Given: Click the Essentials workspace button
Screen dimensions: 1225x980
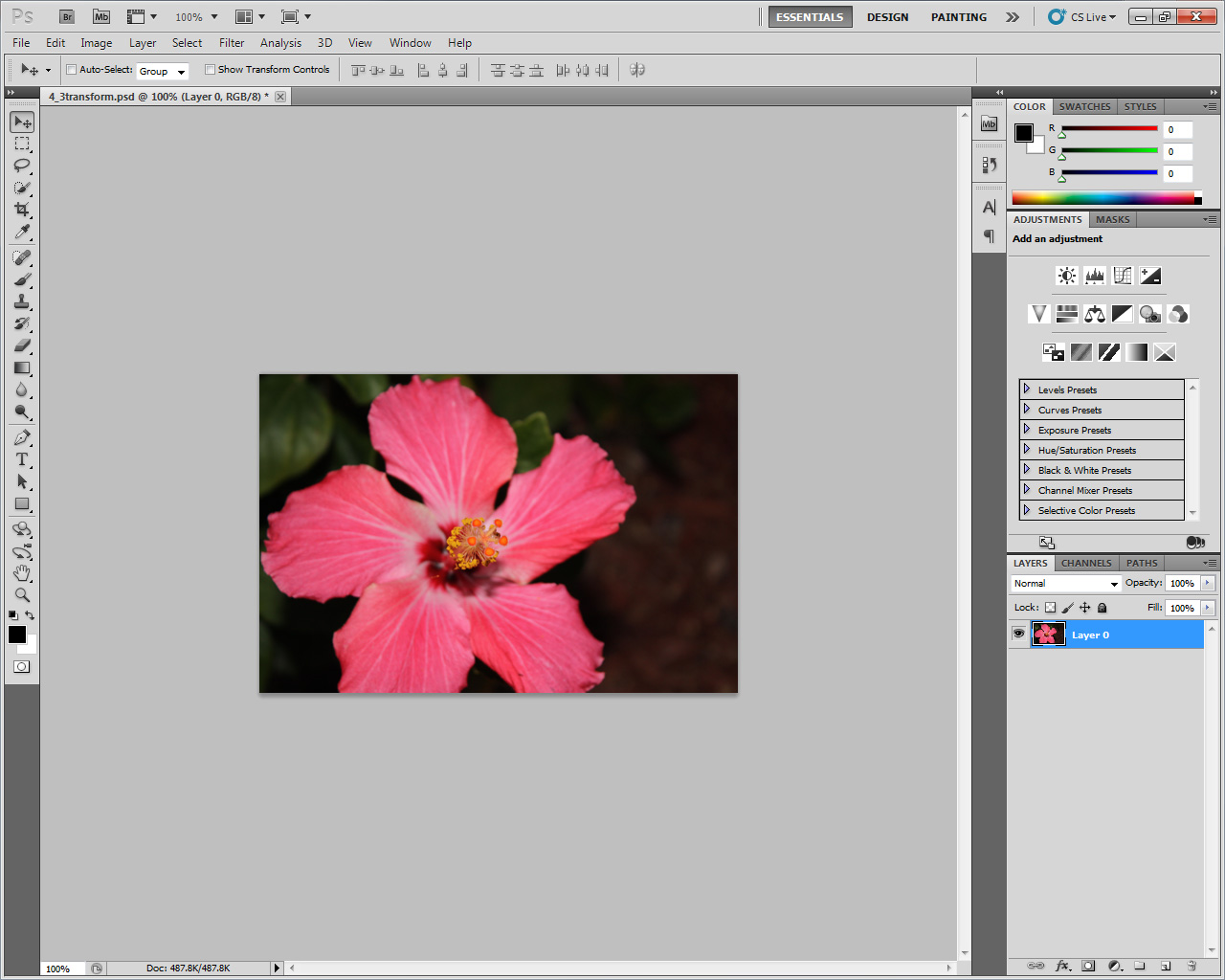Looking at the screenshot, I should click(810, 17).
